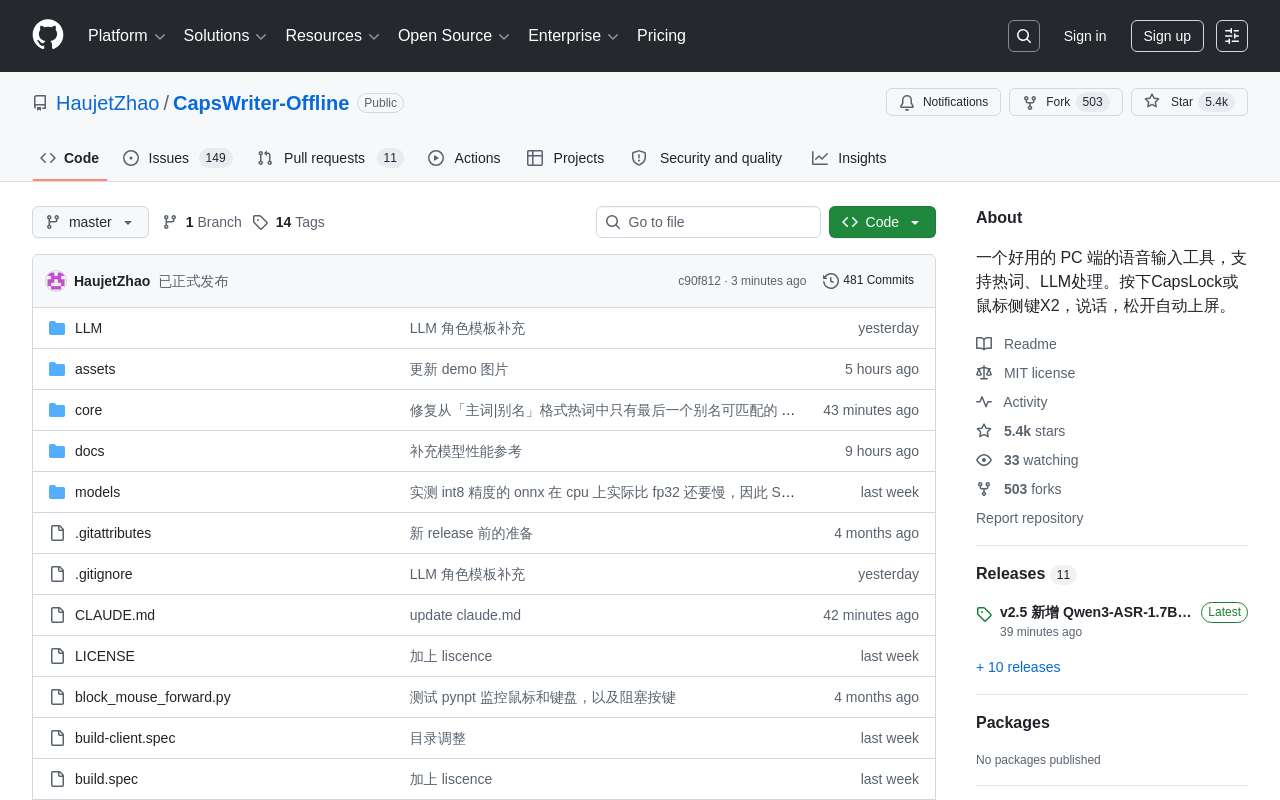Click the repository book icon

click(40, 103)
